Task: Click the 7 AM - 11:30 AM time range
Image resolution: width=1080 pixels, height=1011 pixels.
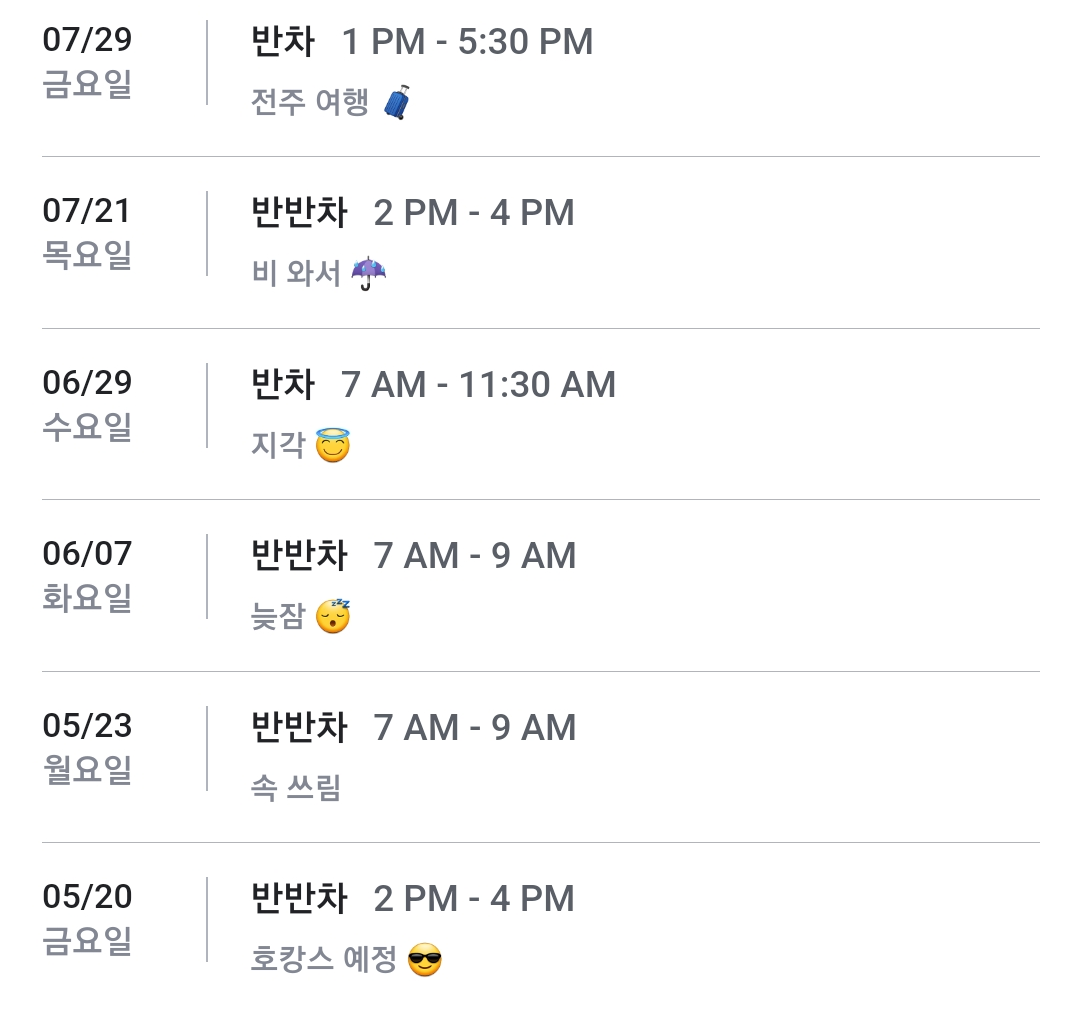Action: (478, 385)
